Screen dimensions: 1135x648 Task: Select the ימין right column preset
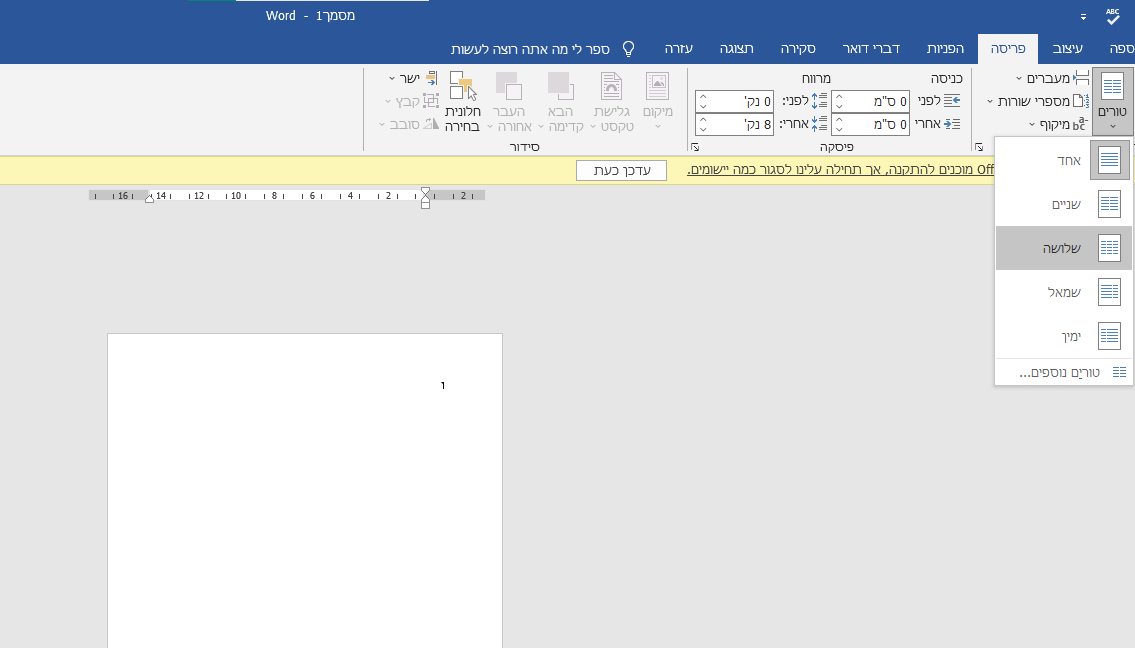click(1063, 336)
